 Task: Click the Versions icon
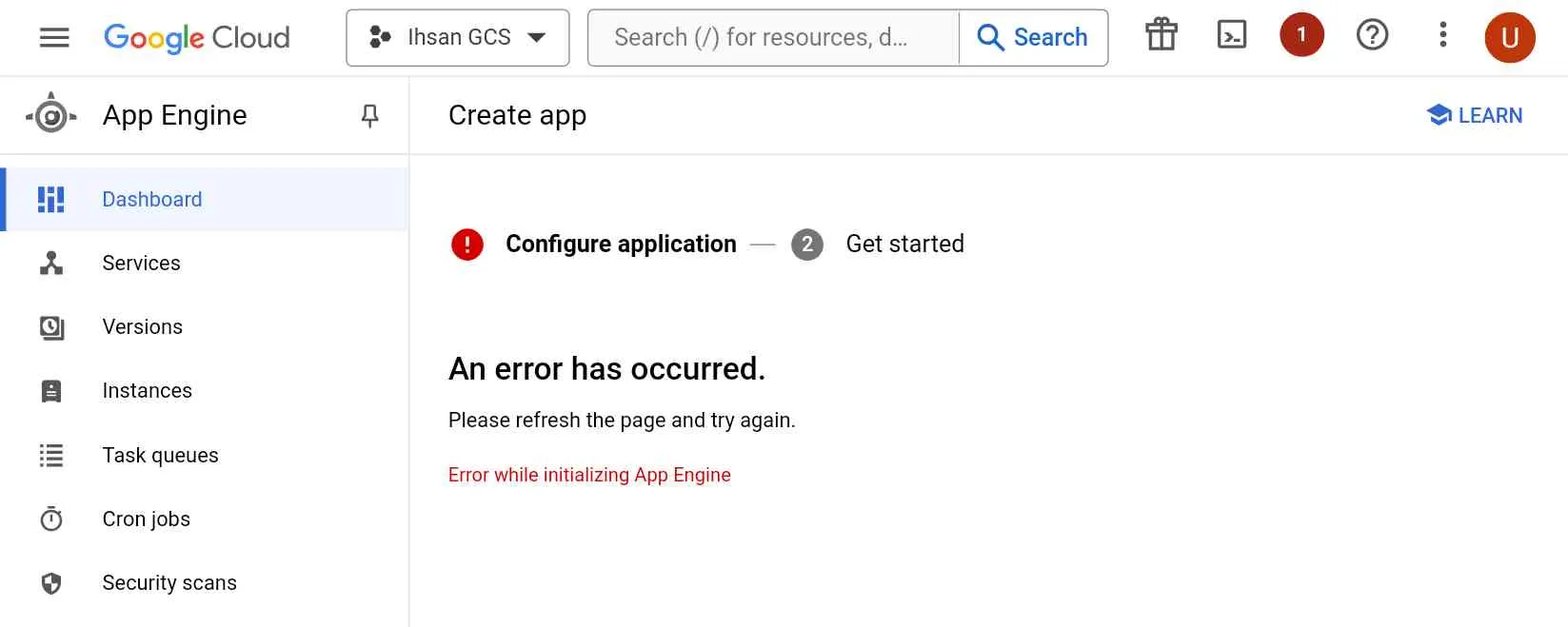[x=51, y=327]
